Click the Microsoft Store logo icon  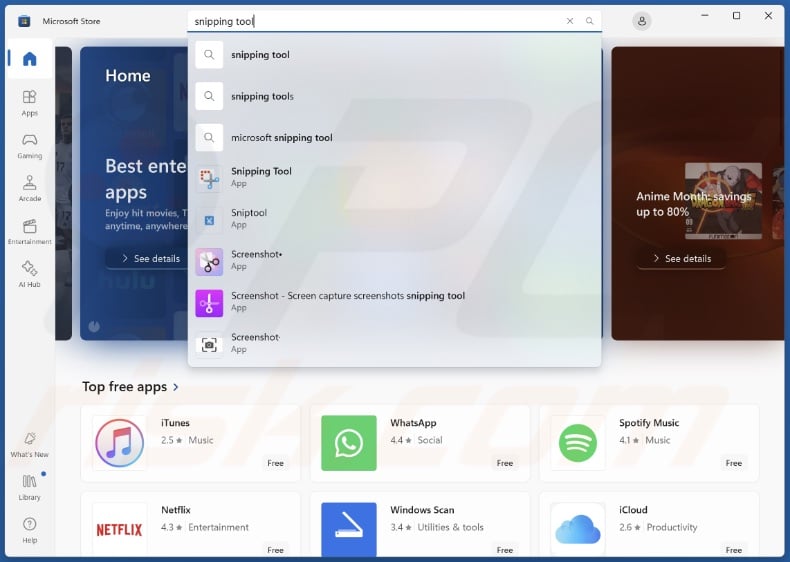[x=24, y=21]
